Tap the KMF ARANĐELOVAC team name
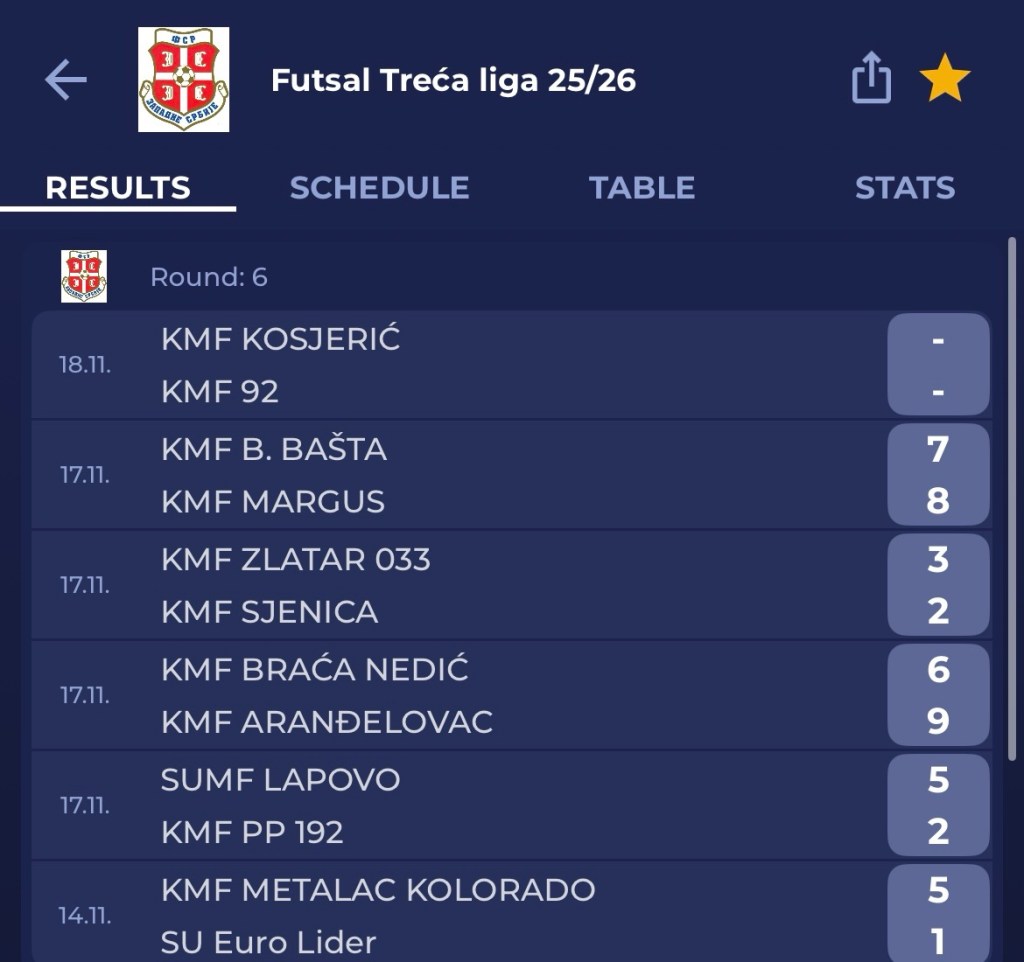This screenshot has height=962, width=1024. click(x=327, y=722)
